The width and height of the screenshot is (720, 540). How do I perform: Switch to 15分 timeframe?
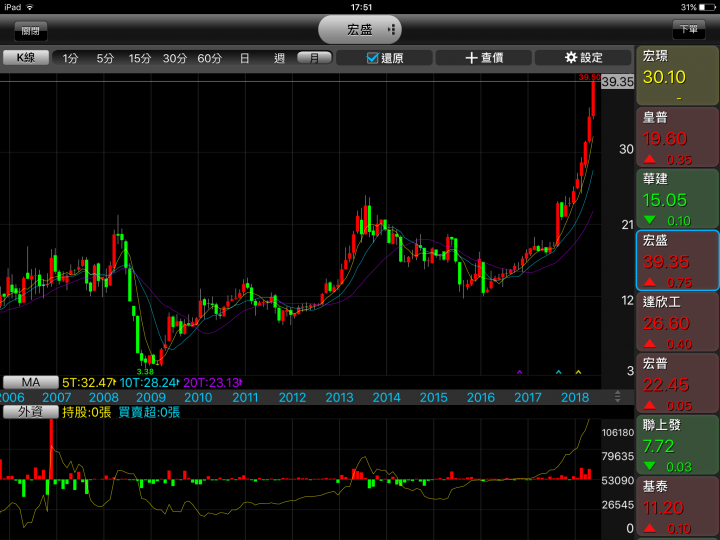click(140, 58)
